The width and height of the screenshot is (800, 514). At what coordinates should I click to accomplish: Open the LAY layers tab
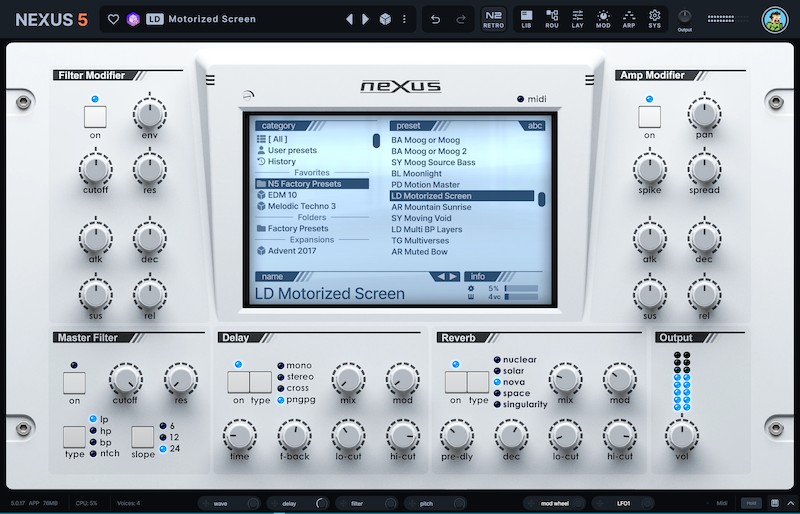tap(578, 19)
